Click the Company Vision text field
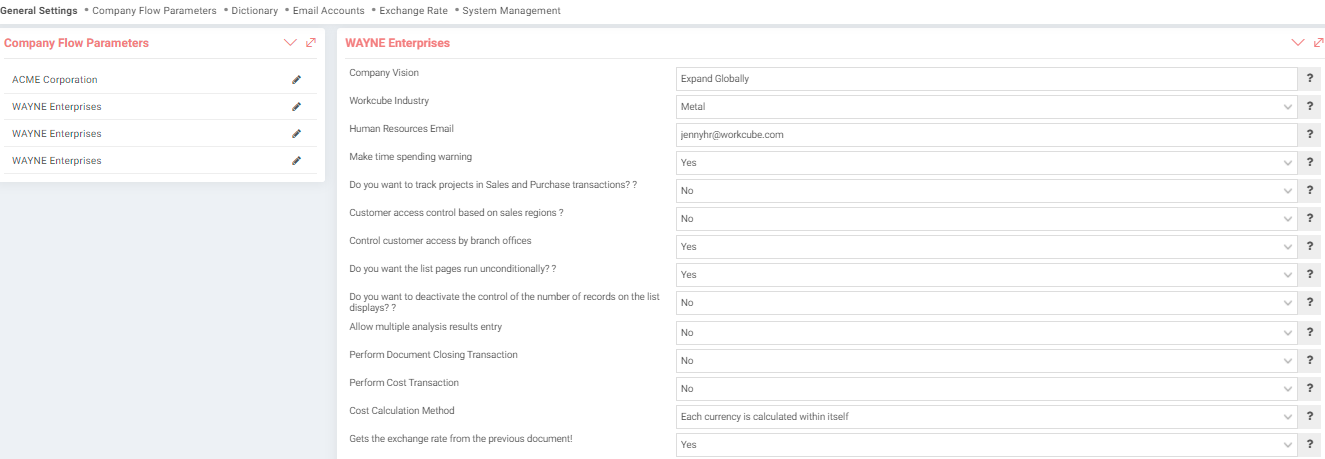The image size is (1325, 459). [x=986, y=79]
